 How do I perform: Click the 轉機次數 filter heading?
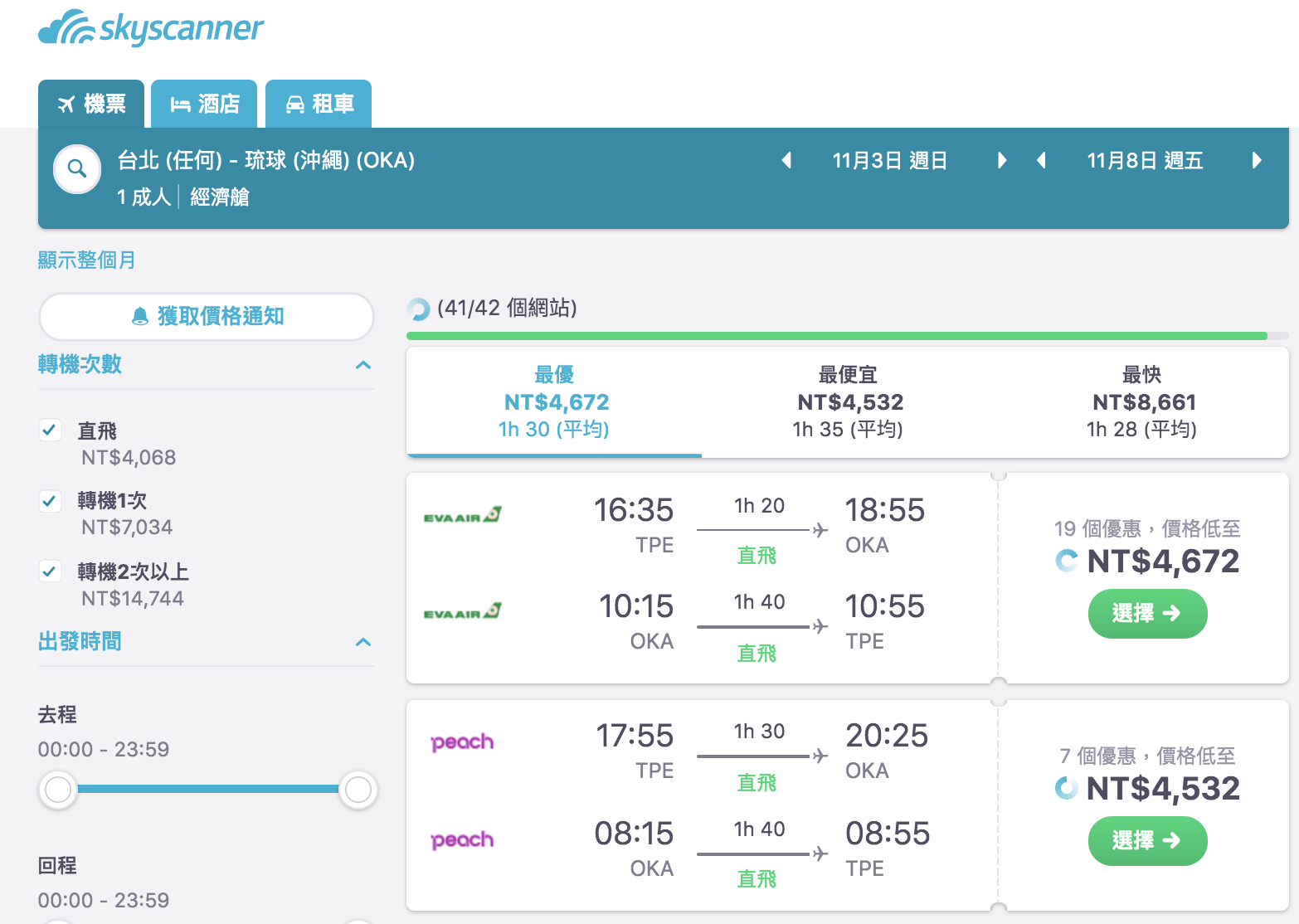(x=80, y=364)
